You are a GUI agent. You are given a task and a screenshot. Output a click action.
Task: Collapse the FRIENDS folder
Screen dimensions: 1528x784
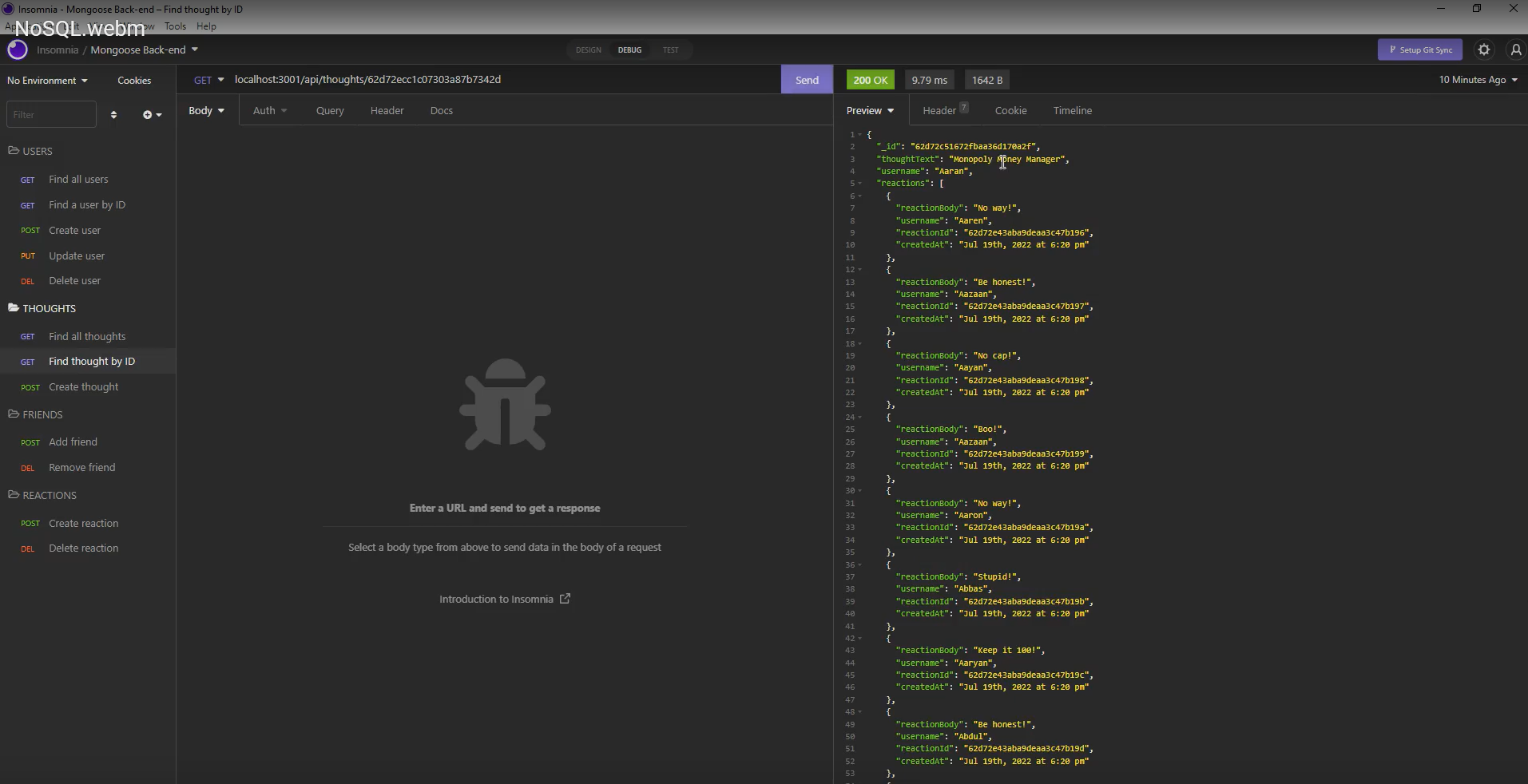(35, 414)
